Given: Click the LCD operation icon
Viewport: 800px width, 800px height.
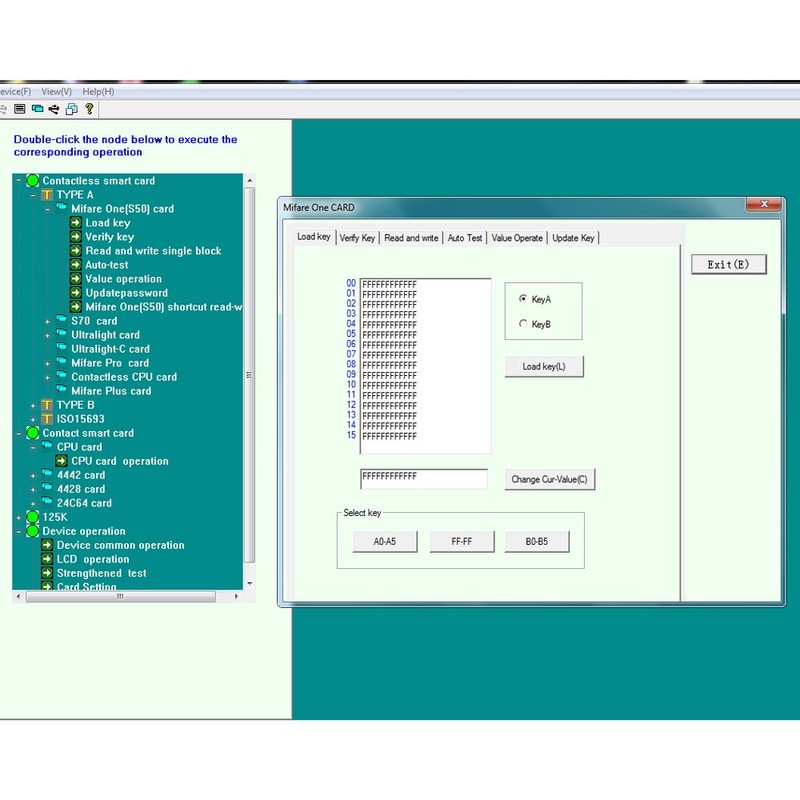Looking at the screenshot, I should (46, 559).
